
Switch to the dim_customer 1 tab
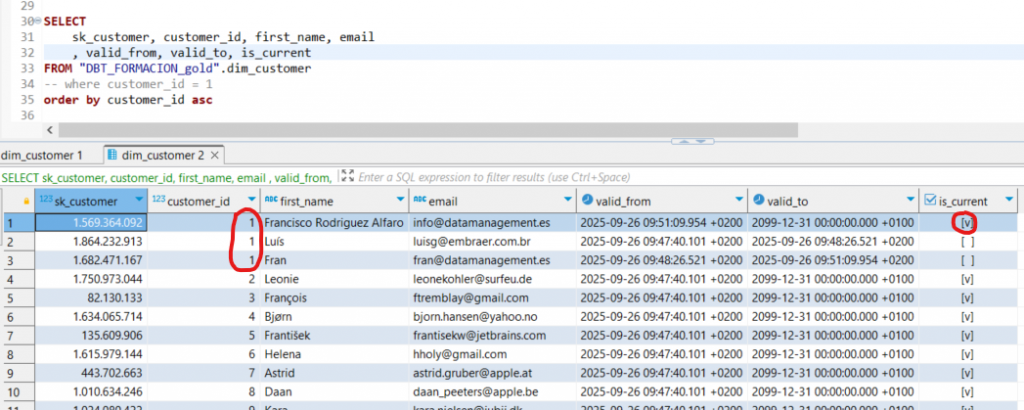(x=41, y=155)
